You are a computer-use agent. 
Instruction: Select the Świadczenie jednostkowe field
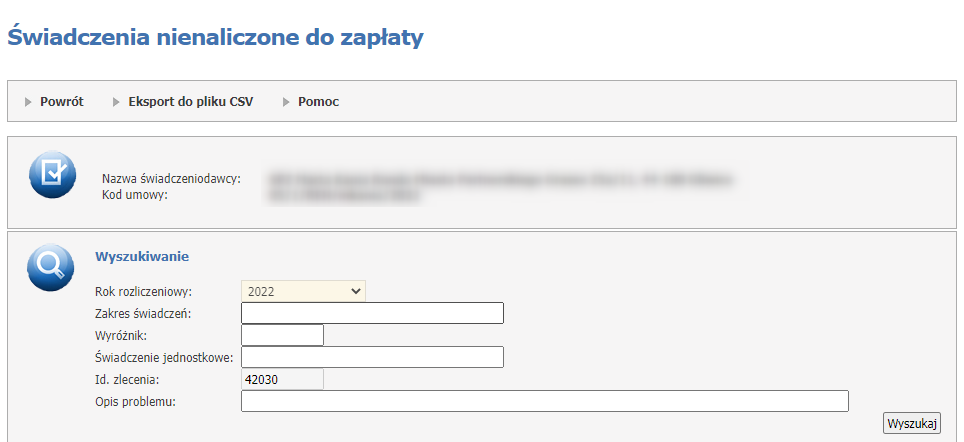[x=372, y=357]
